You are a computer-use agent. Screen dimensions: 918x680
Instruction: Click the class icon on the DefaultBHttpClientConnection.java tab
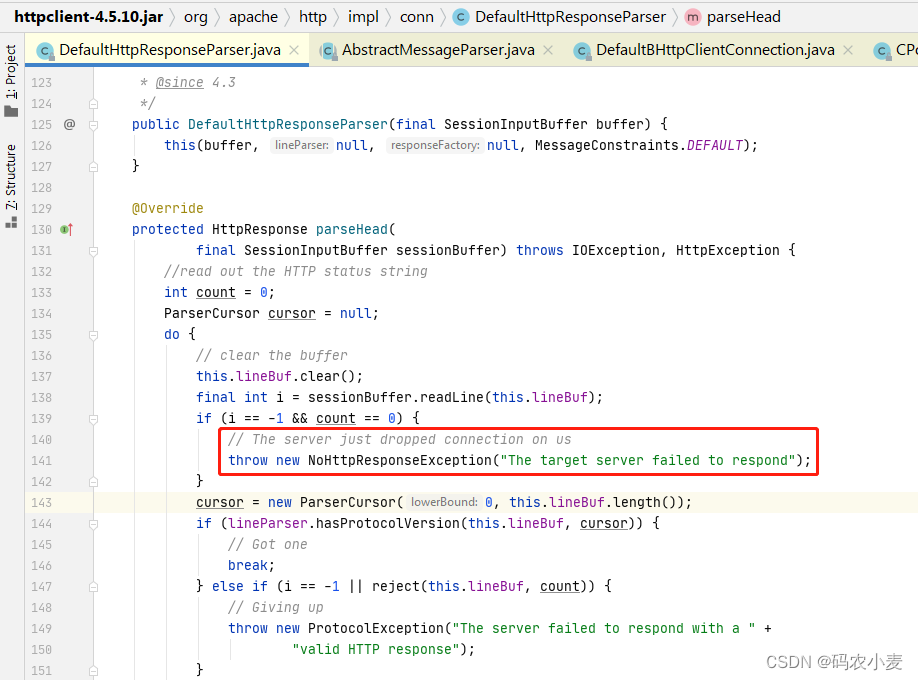point(582,52)
